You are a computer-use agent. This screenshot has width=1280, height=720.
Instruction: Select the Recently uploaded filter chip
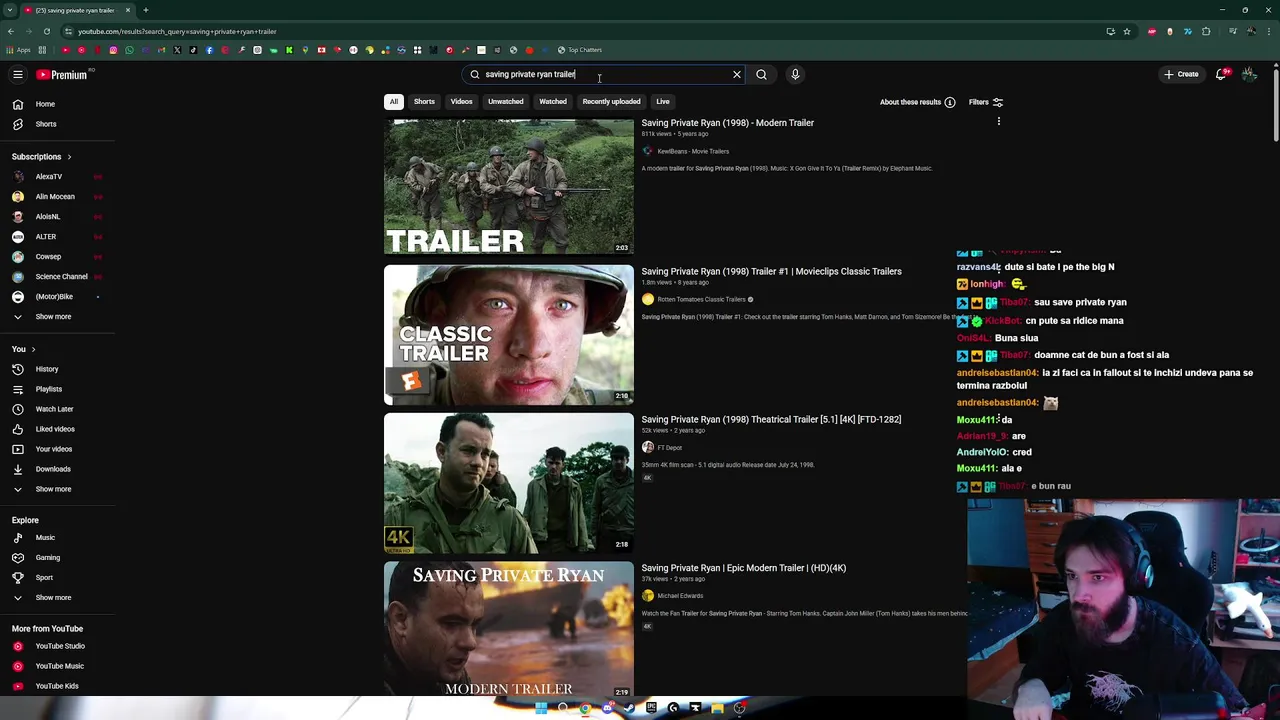coord(611,101)
